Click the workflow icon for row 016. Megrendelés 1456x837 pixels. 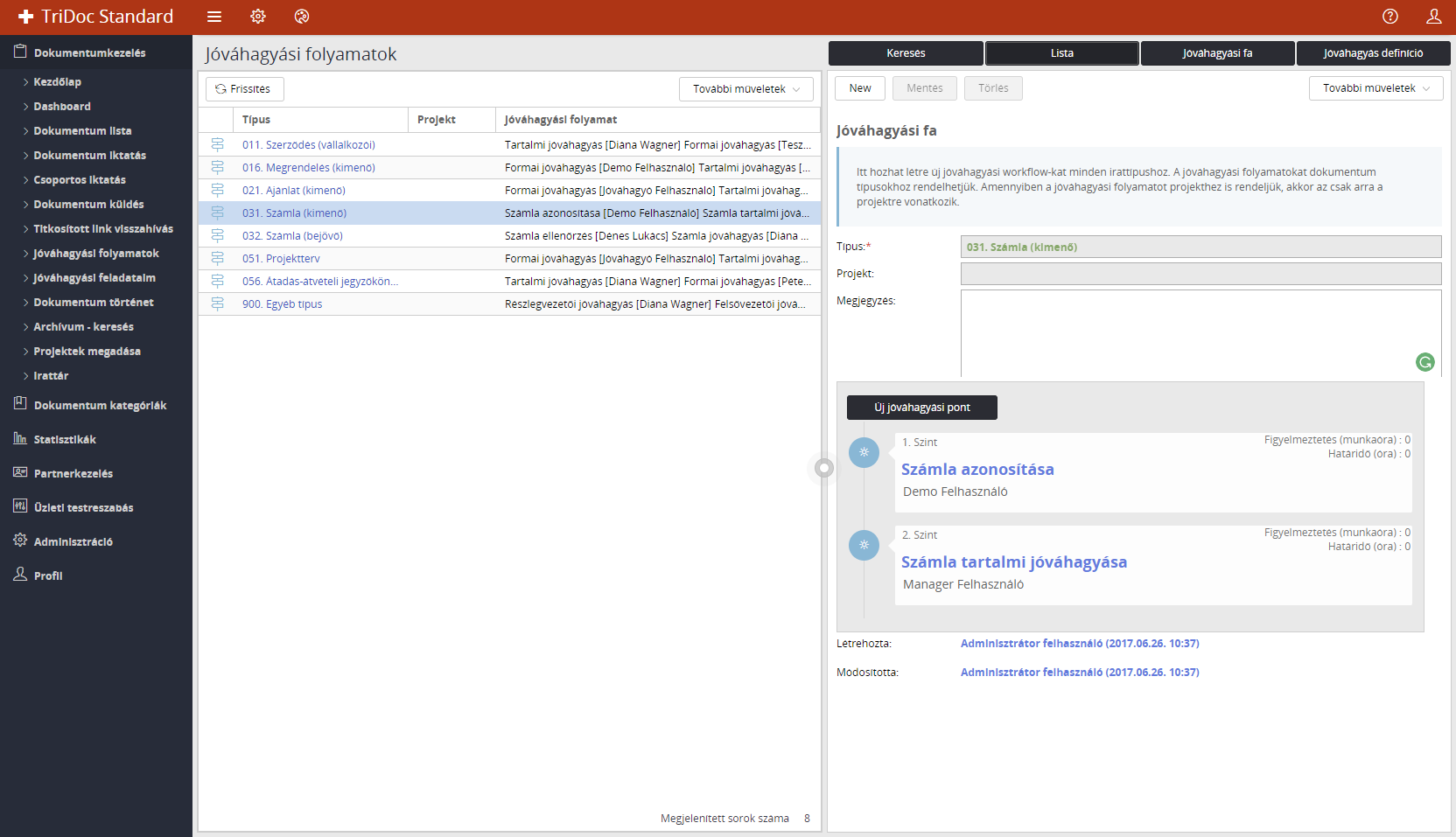click(217, 168)
